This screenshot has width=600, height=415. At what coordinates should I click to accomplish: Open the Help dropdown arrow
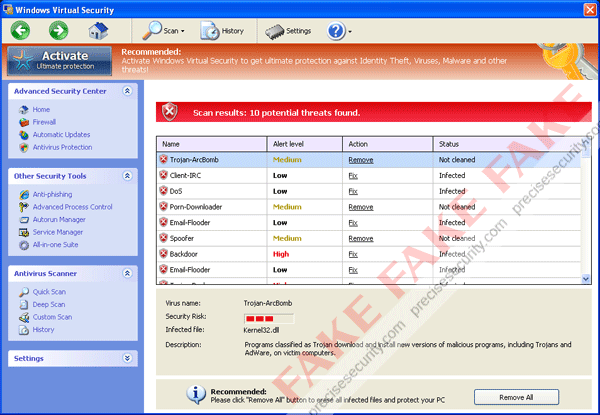point(350,32)
